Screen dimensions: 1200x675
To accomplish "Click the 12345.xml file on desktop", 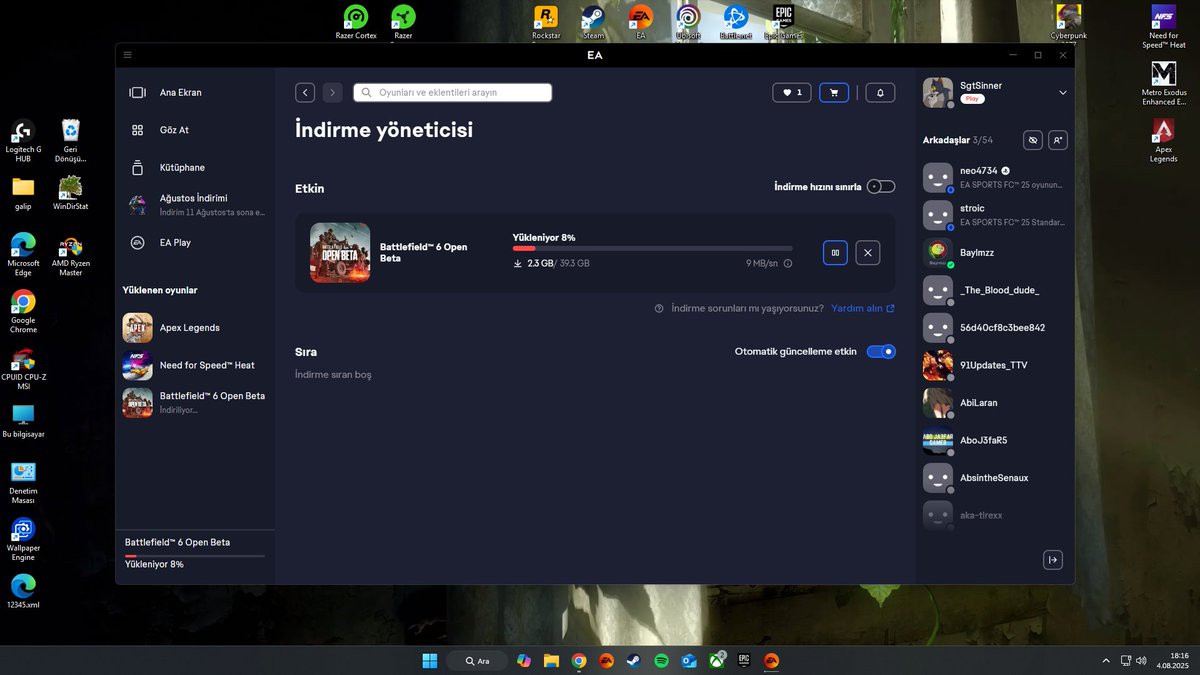I will pyautogui.click(x=23, y=591).
